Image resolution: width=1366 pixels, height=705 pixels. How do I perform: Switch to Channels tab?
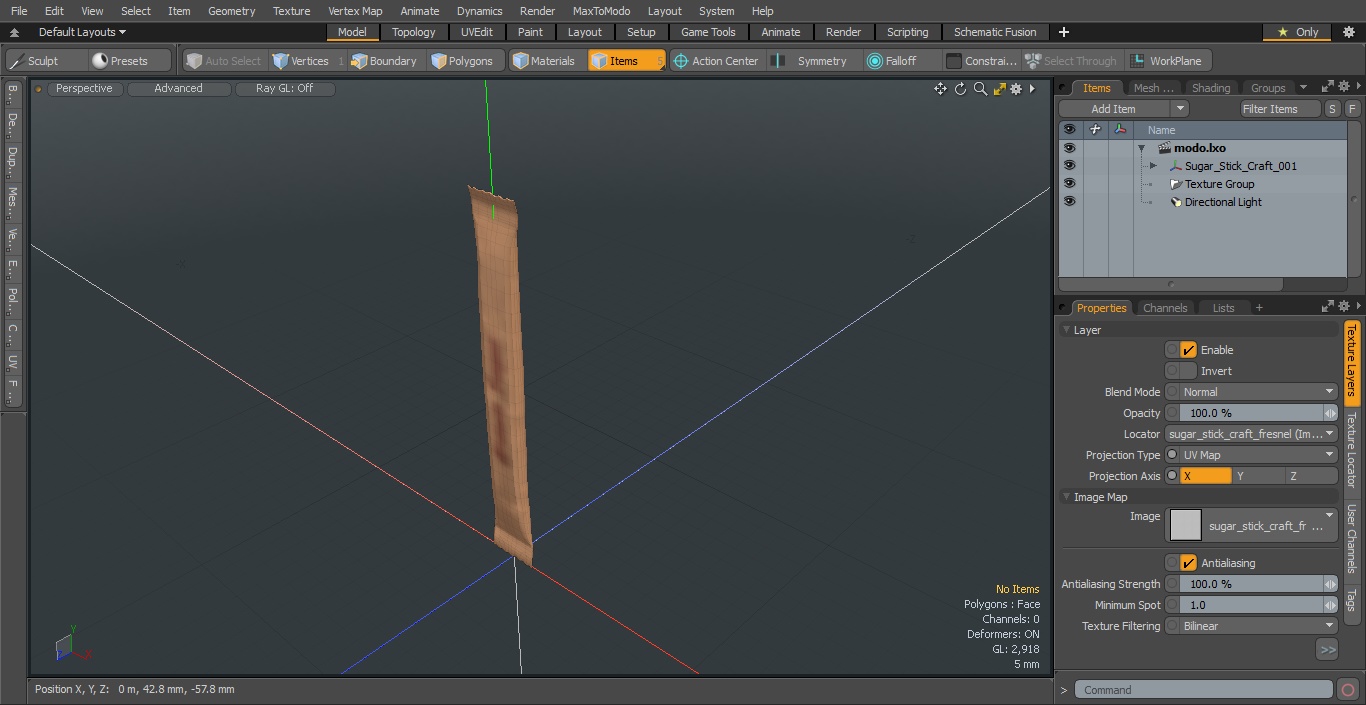pyautogui.click(x=1165, y=308)
